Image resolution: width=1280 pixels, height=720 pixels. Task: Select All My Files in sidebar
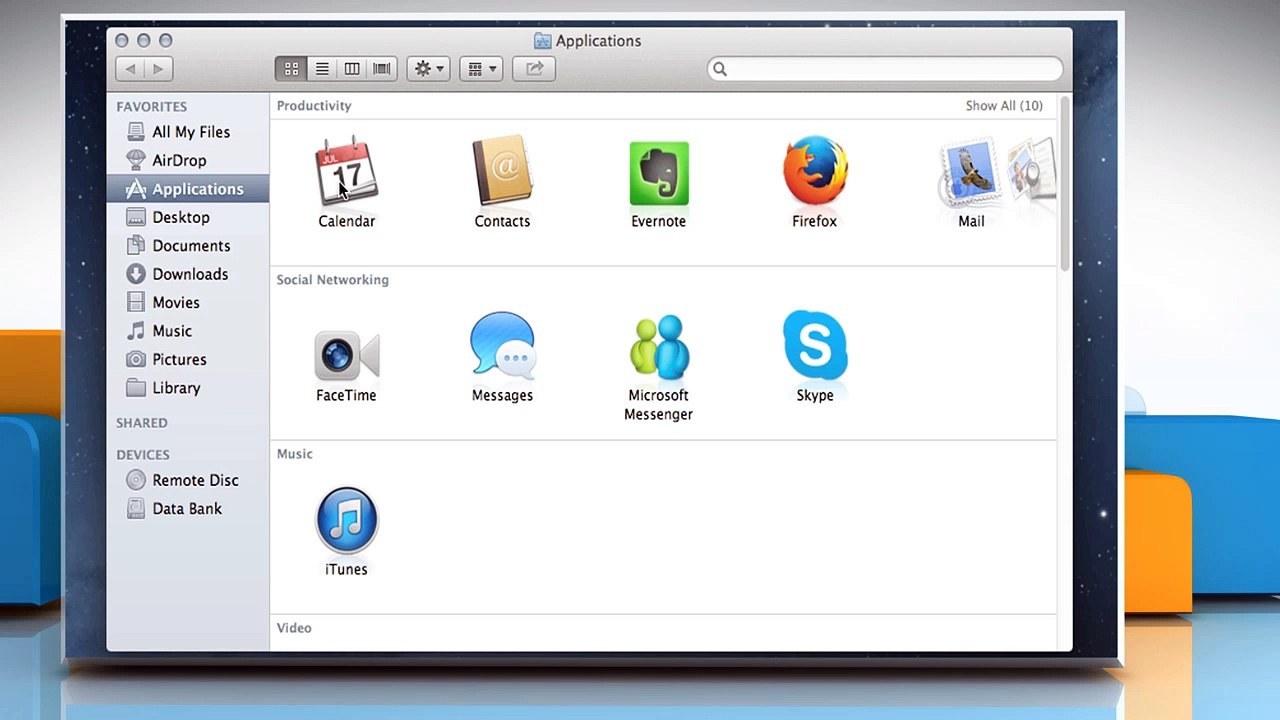pos(187,132)
